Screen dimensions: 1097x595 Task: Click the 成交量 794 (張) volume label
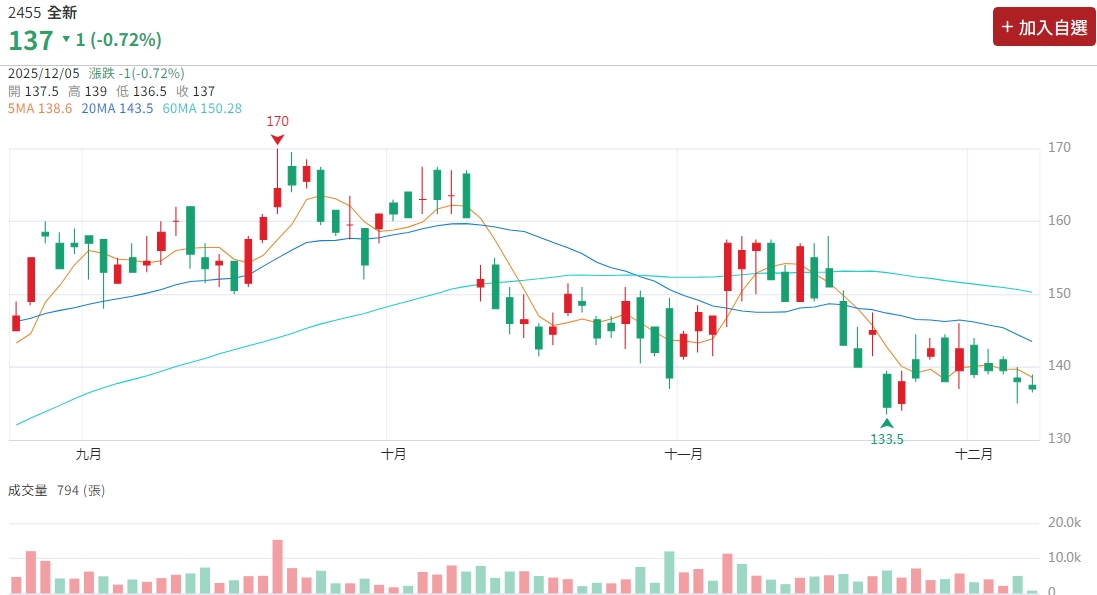56,490
